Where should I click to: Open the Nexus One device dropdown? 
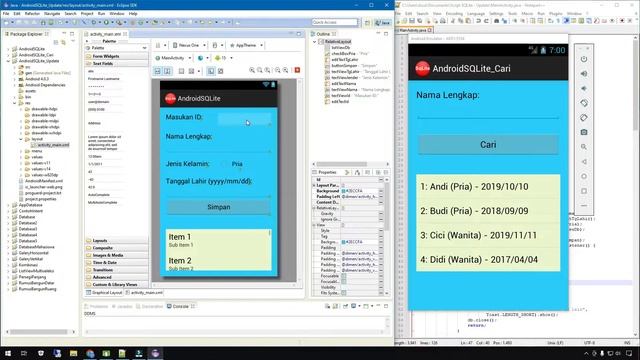click(189, 45)
